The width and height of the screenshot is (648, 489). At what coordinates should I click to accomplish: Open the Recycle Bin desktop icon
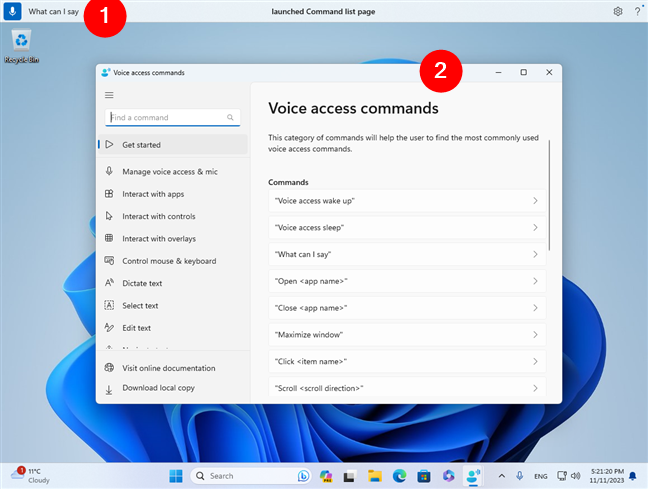21,46
